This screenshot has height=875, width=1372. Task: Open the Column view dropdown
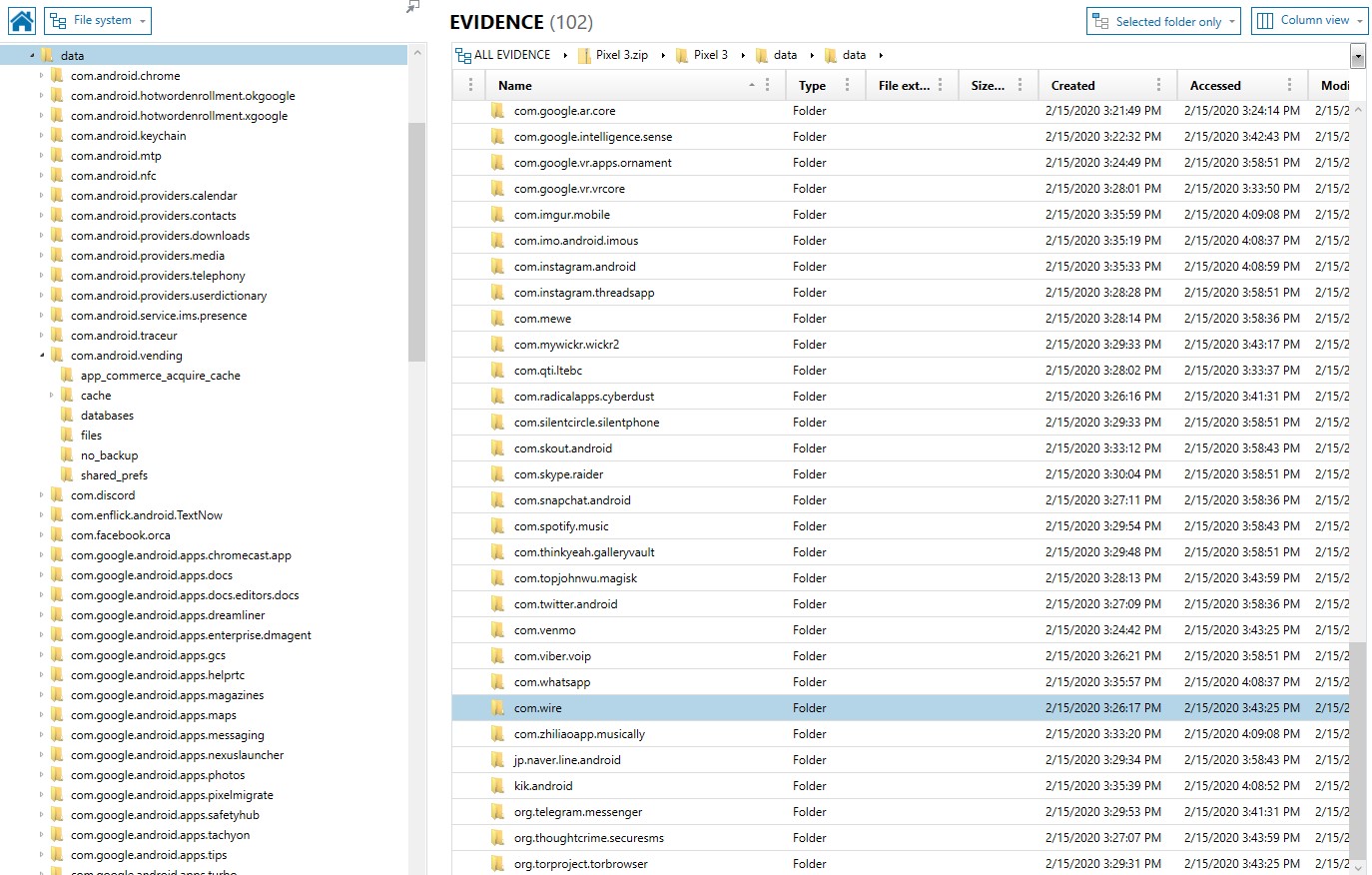(x=1310, y=21)
